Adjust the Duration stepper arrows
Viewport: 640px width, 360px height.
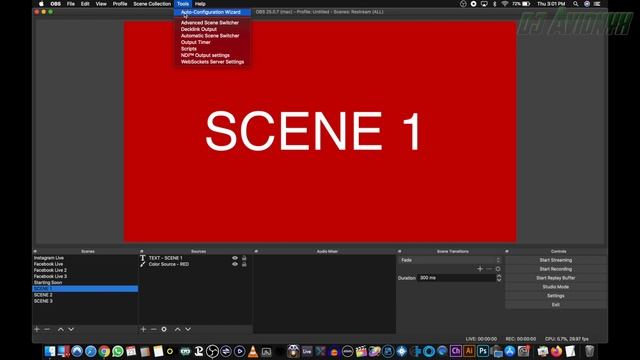(x=499, y=278)
